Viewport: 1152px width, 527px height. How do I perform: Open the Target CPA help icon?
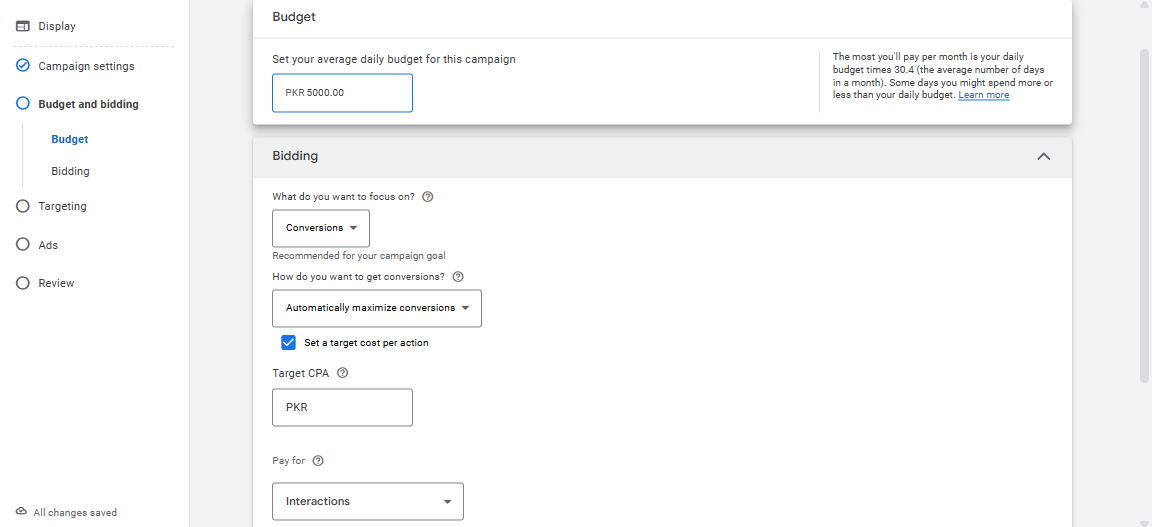coord(342,373)
